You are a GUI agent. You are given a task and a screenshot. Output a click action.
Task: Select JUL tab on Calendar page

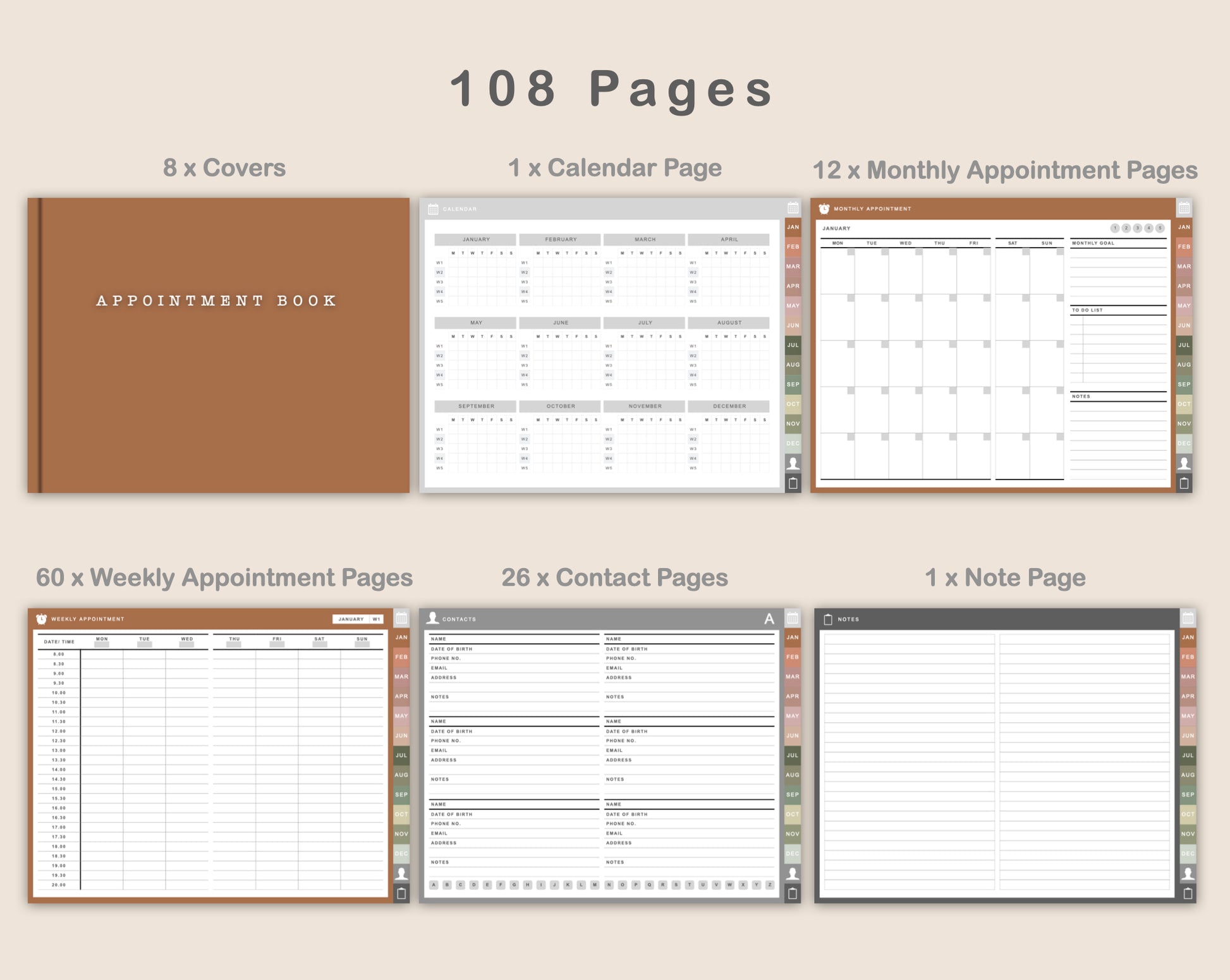point(793,345)
